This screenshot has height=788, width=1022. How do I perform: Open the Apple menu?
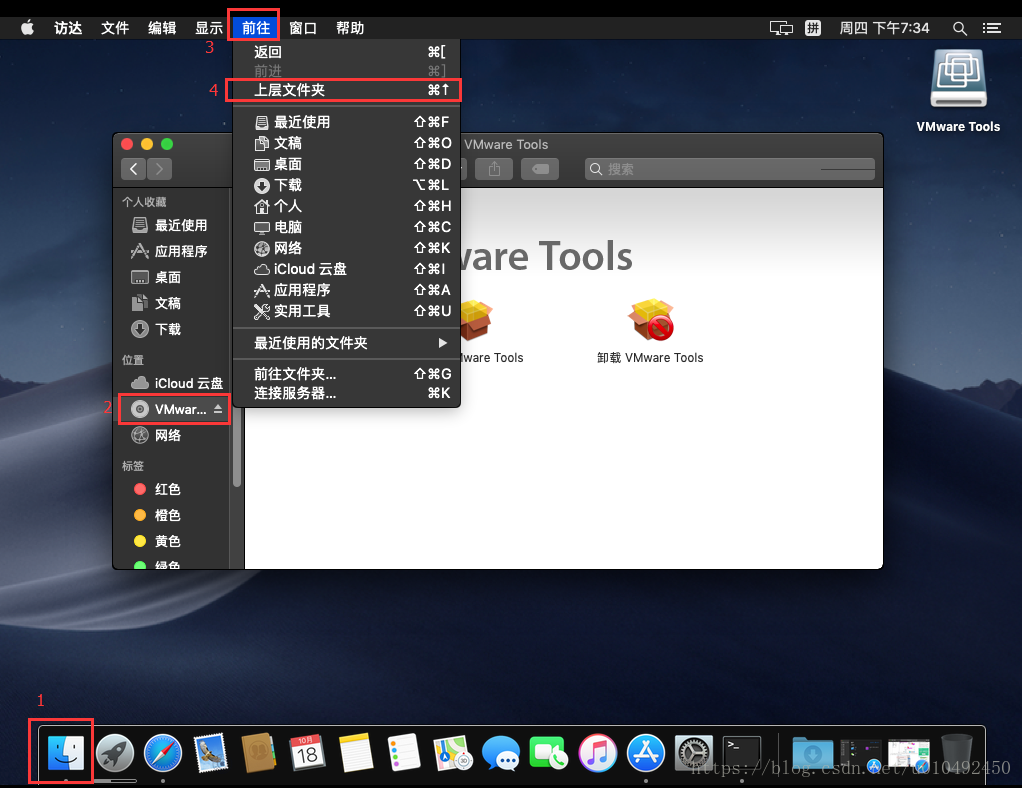click(x=27, y=28)
